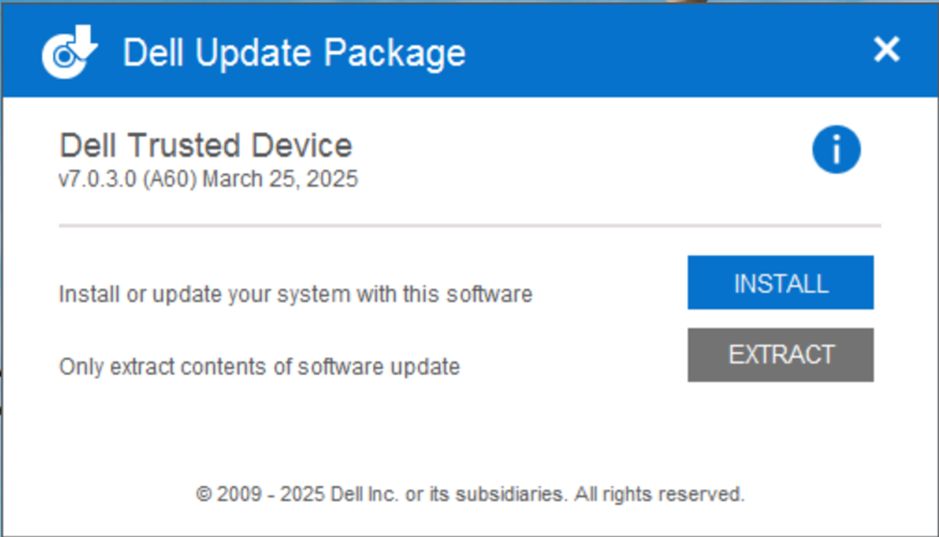939x537 pixels.
Task: Click the v7.0.3.0 version number
Action: pyautogui.click(x=98, y=180)
